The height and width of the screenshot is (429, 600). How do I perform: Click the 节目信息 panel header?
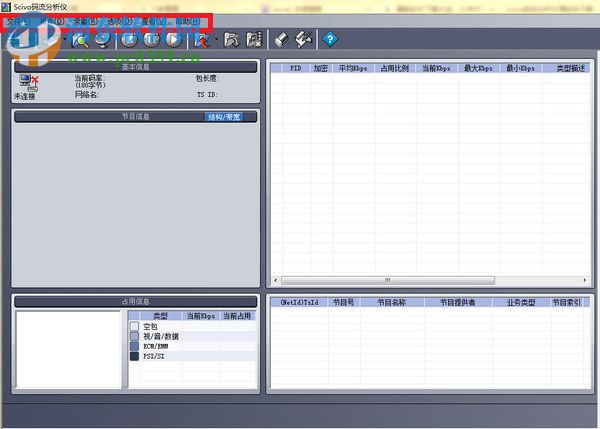(x=135, y=116)
